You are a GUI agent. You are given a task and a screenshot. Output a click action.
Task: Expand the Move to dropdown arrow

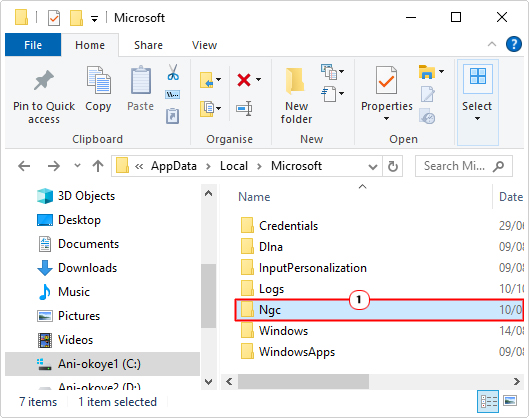tap(219, 80)
